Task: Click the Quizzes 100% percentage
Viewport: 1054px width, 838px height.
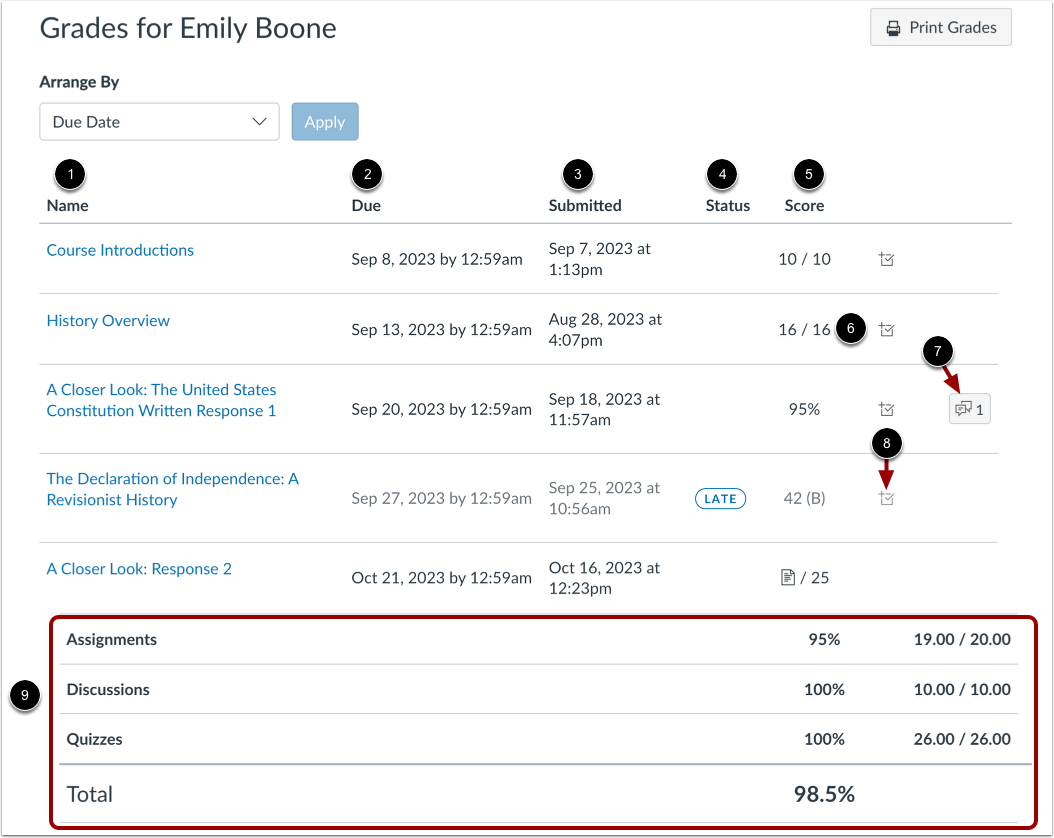Action: point(824,739)
